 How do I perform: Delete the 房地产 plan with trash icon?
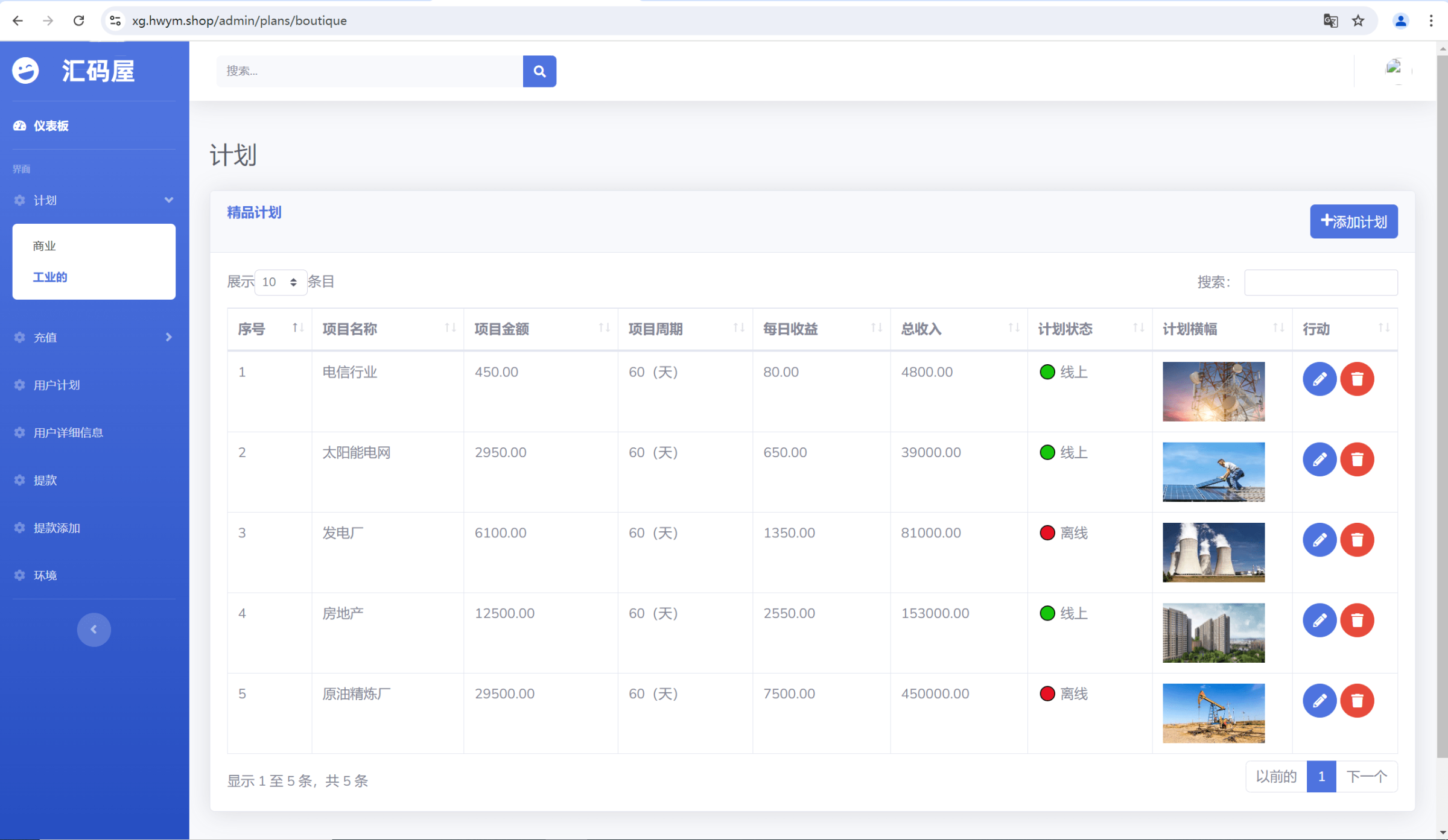(1357, 620)
